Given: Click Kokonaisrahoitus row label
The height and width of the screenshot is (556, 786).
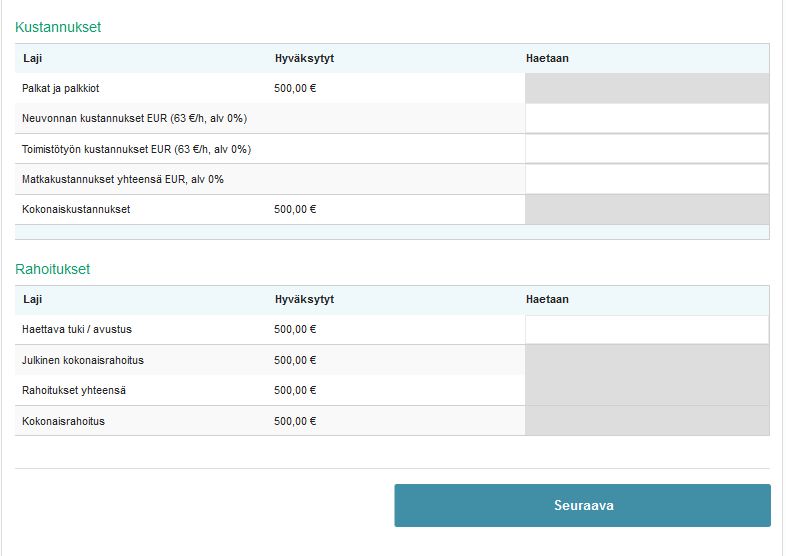Looking at the screenshot, I should point(63,421).
